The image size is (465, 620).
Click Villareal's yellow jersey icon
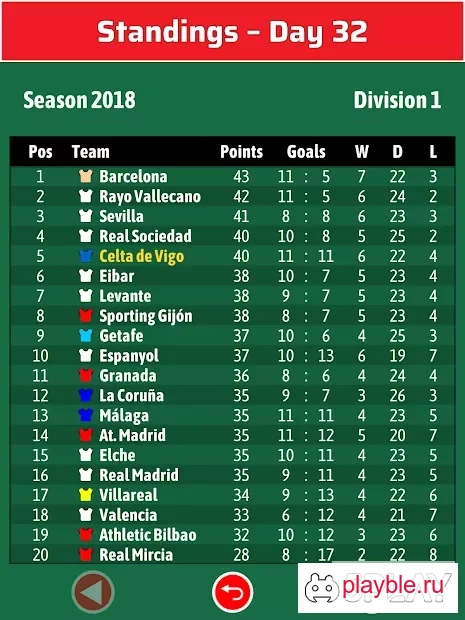(x=86, y=495)
